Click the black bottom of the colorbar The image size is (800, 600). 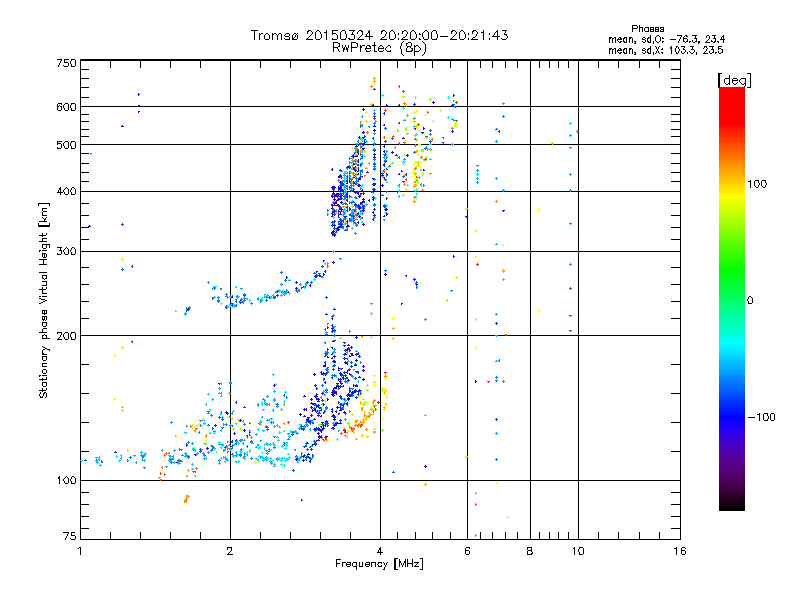pos(732,504)
